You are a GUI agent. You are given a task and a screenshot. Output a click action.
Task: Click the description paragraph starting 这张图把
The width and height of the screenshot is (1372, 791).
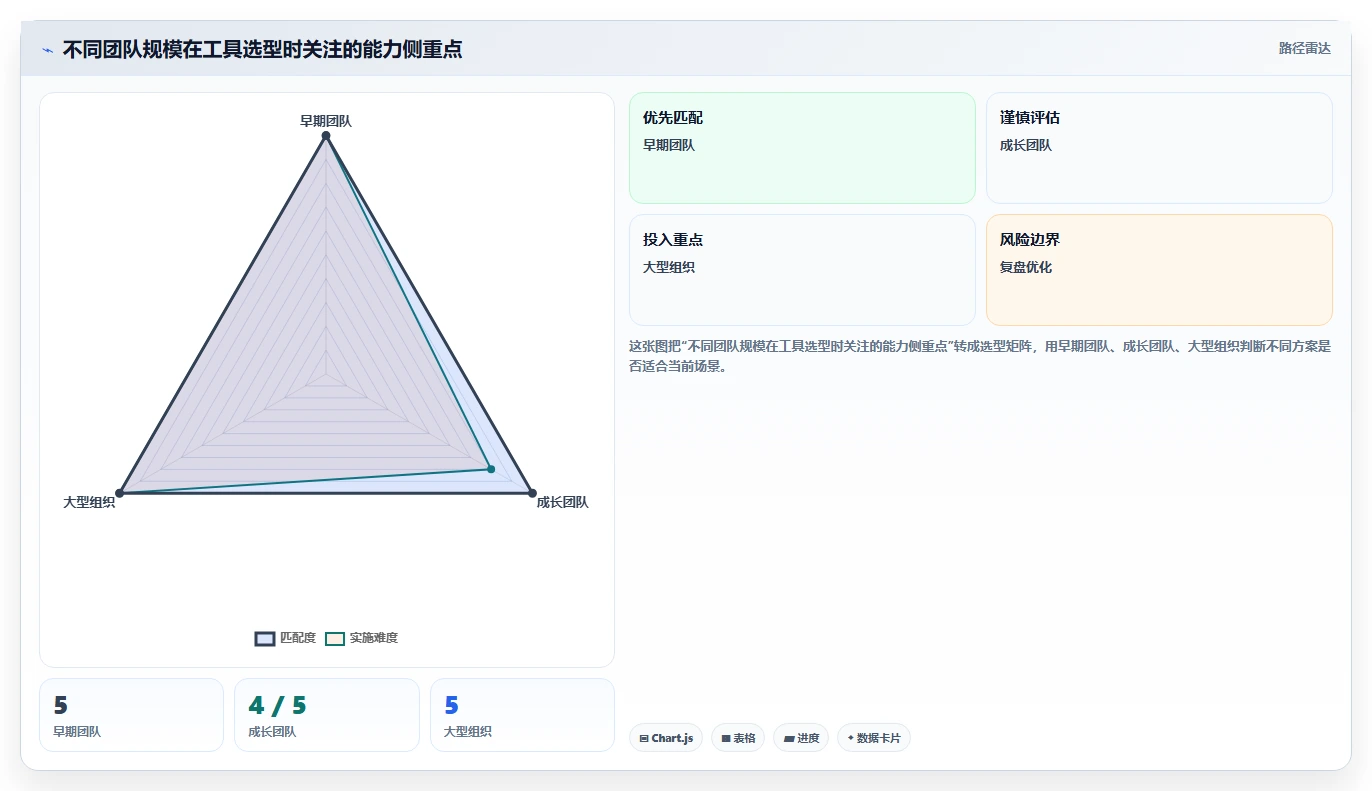(980, 356)
